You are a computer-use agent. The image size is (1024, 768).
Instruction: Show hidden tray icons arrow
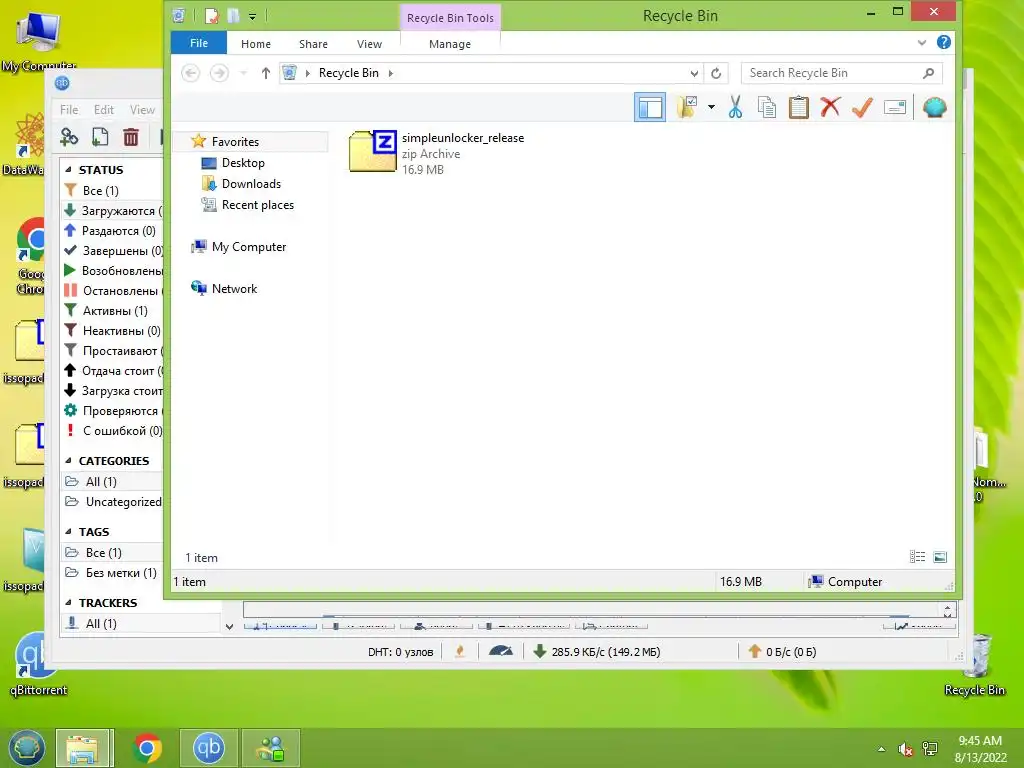click(881, 749)
